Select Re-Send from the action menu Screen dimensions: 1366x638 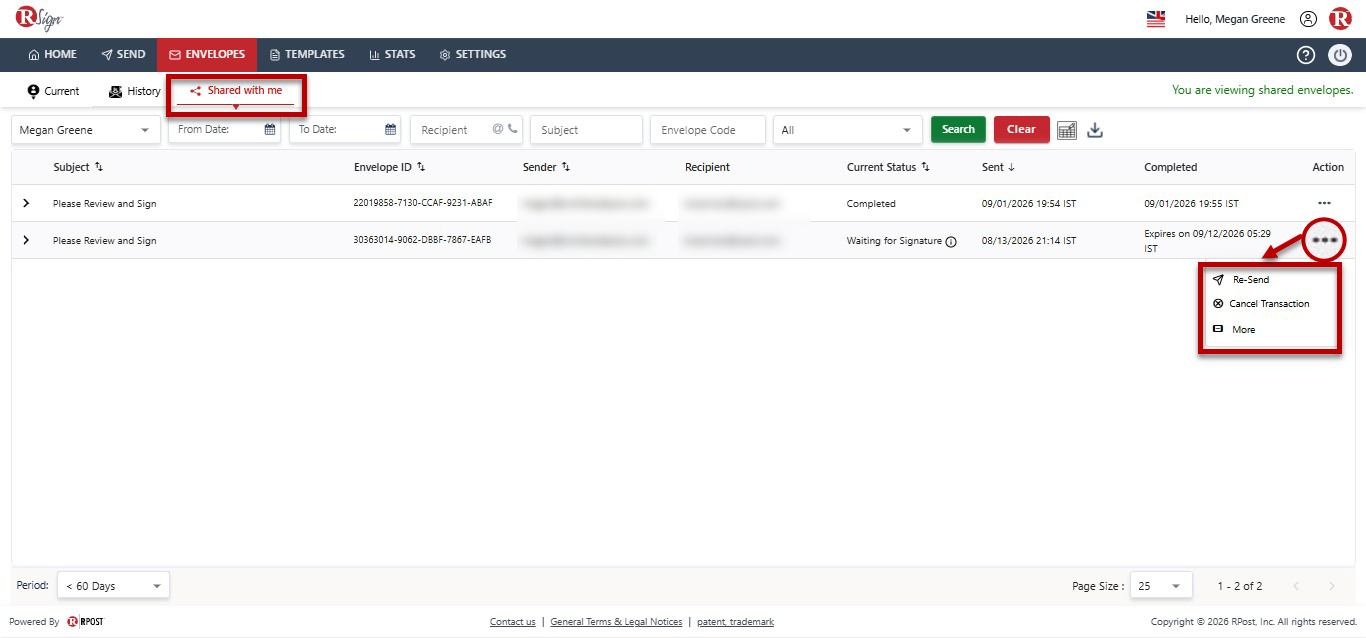(x=1241, y=280)
